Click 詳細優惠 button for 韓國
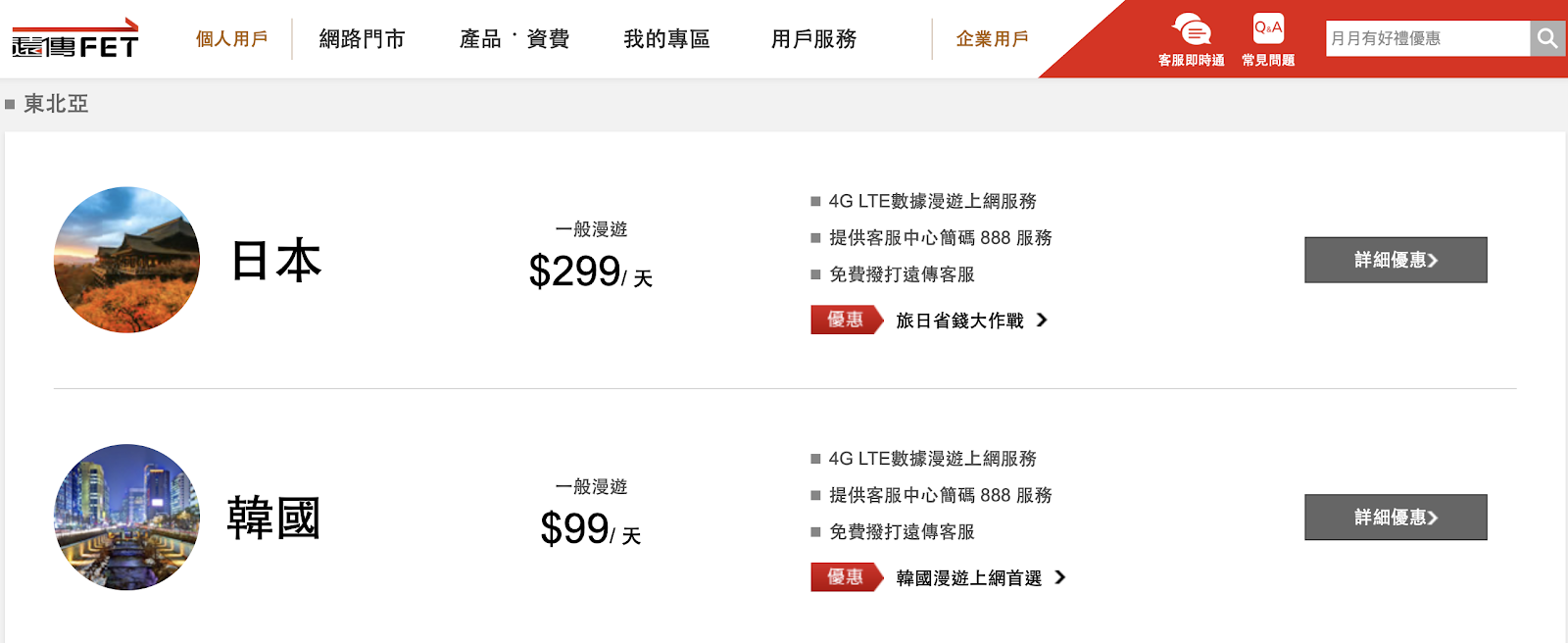Screen dimensions: 1568x643 click(x=1396, y=518)
